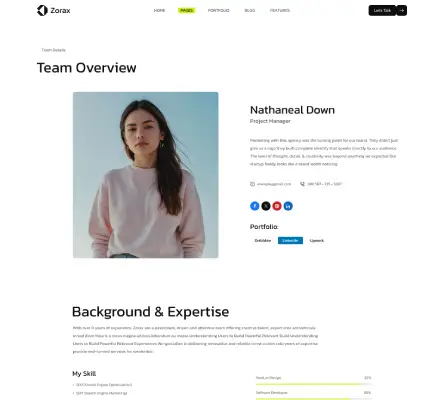Screen dimensions: 444x400
Task: Click the Zorax logo icon
Action: pos(42,10)
